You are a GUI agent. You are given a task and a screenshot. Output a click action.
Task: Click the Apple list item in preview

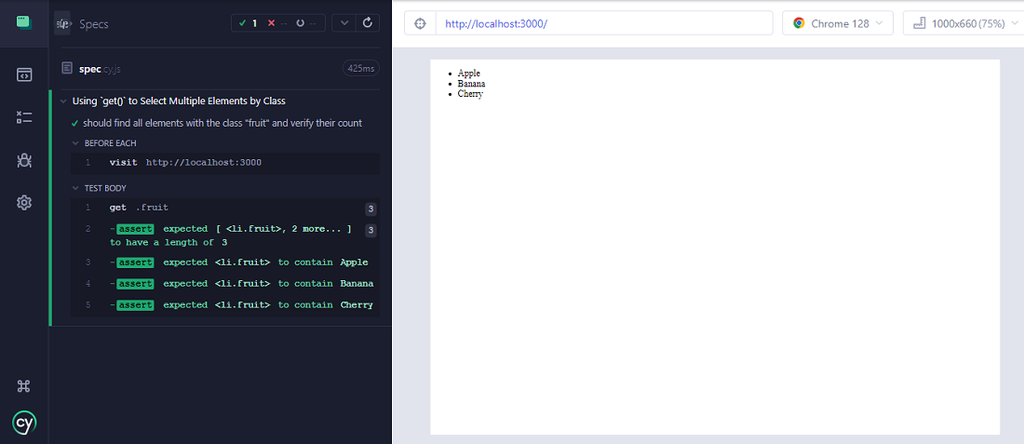coord(469,73)
